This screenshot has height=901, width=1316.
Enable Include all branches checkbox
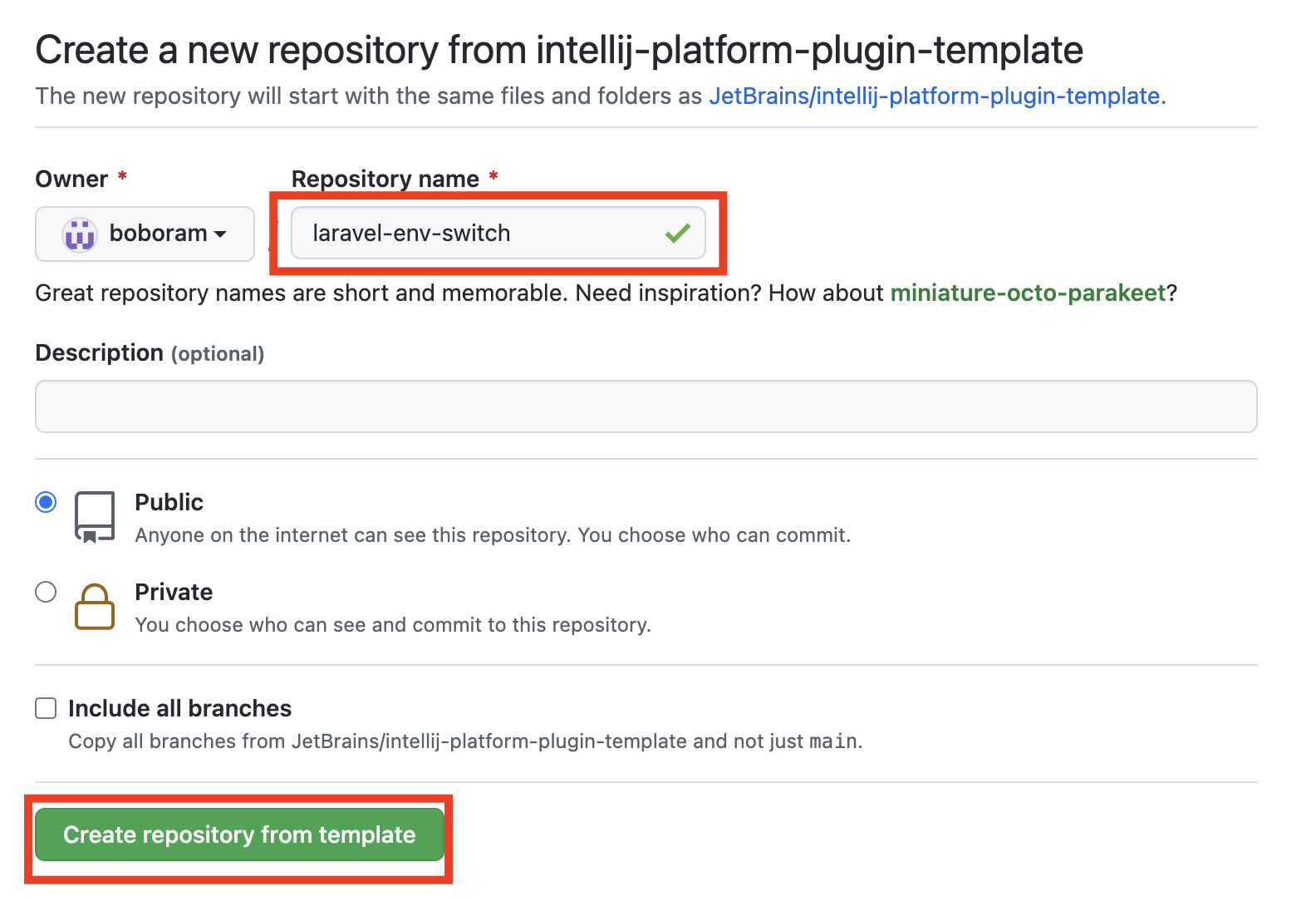coord(46,708)
